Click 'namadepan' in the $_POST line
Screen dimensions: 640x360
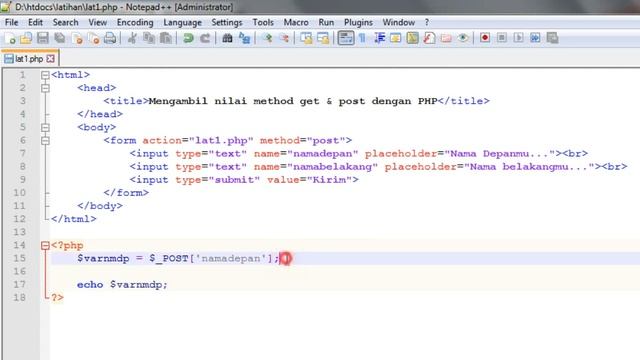coord(231,258)
